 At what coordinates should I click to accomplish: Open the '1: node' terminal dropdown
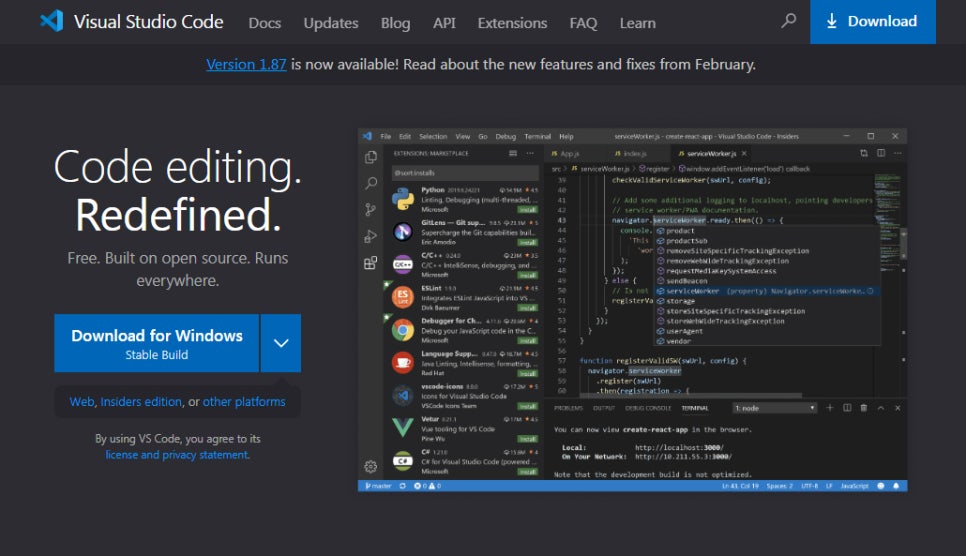(774, 408)
